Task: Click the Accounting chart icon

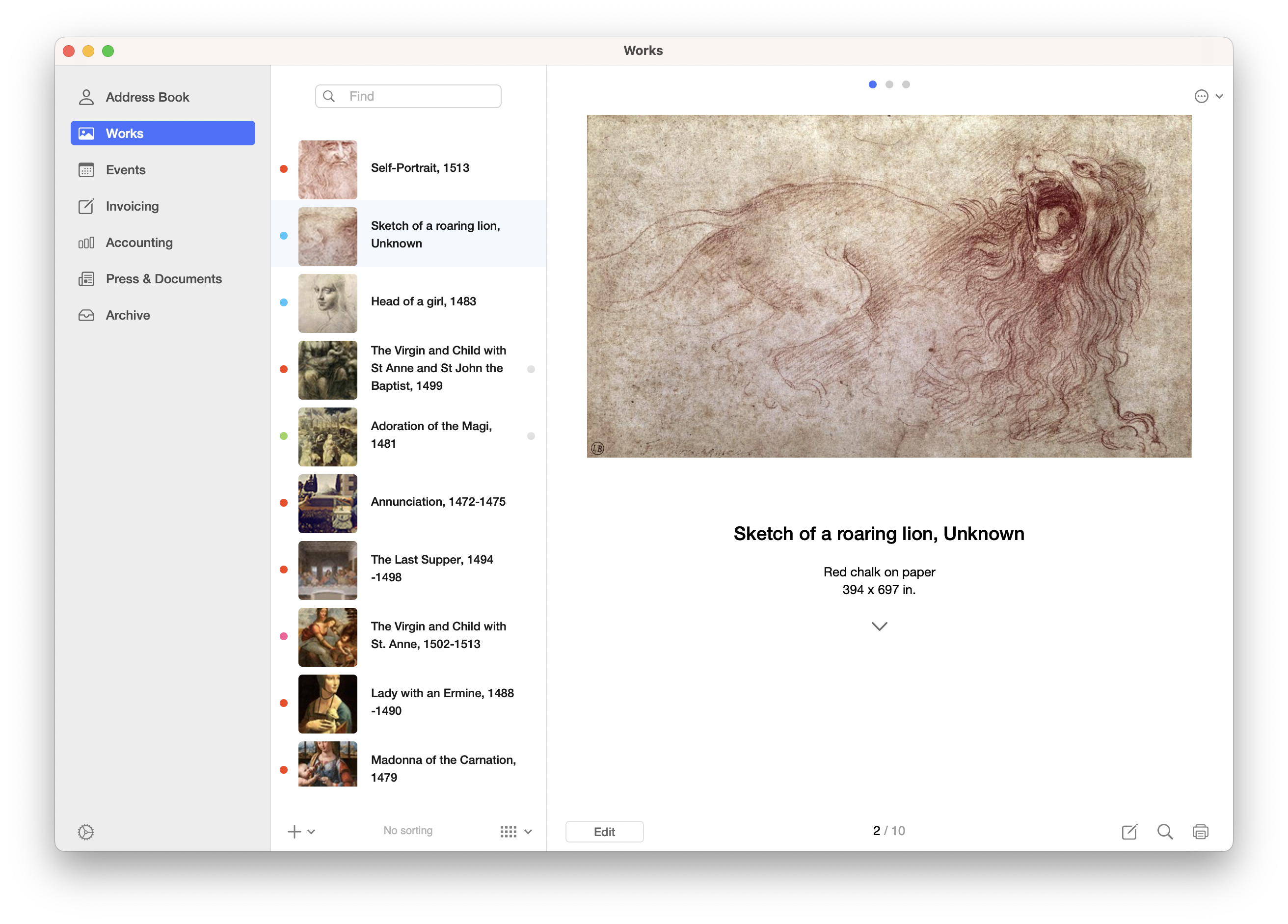Action: pos(86,242)
